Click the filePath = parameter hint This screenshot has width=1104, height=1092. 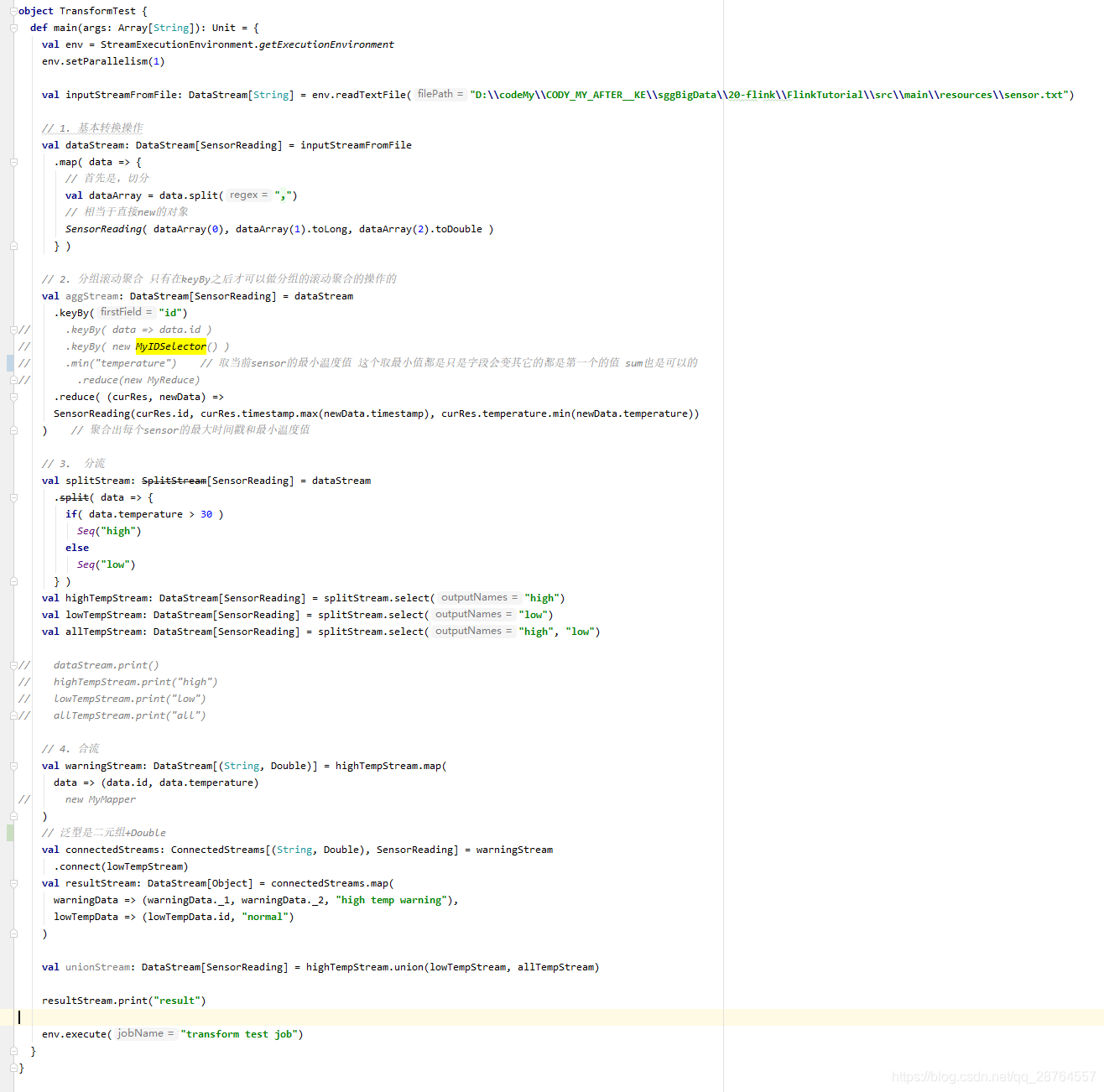440,94
